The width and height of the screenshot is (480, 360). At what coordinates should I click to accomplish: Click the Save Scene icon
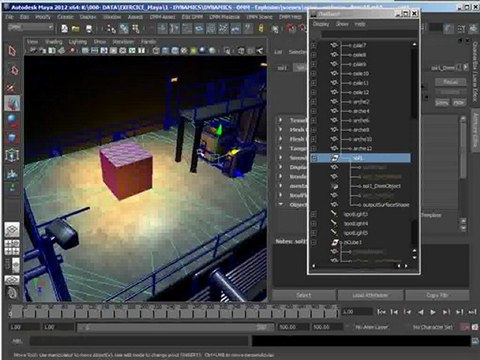click(89, 29)
